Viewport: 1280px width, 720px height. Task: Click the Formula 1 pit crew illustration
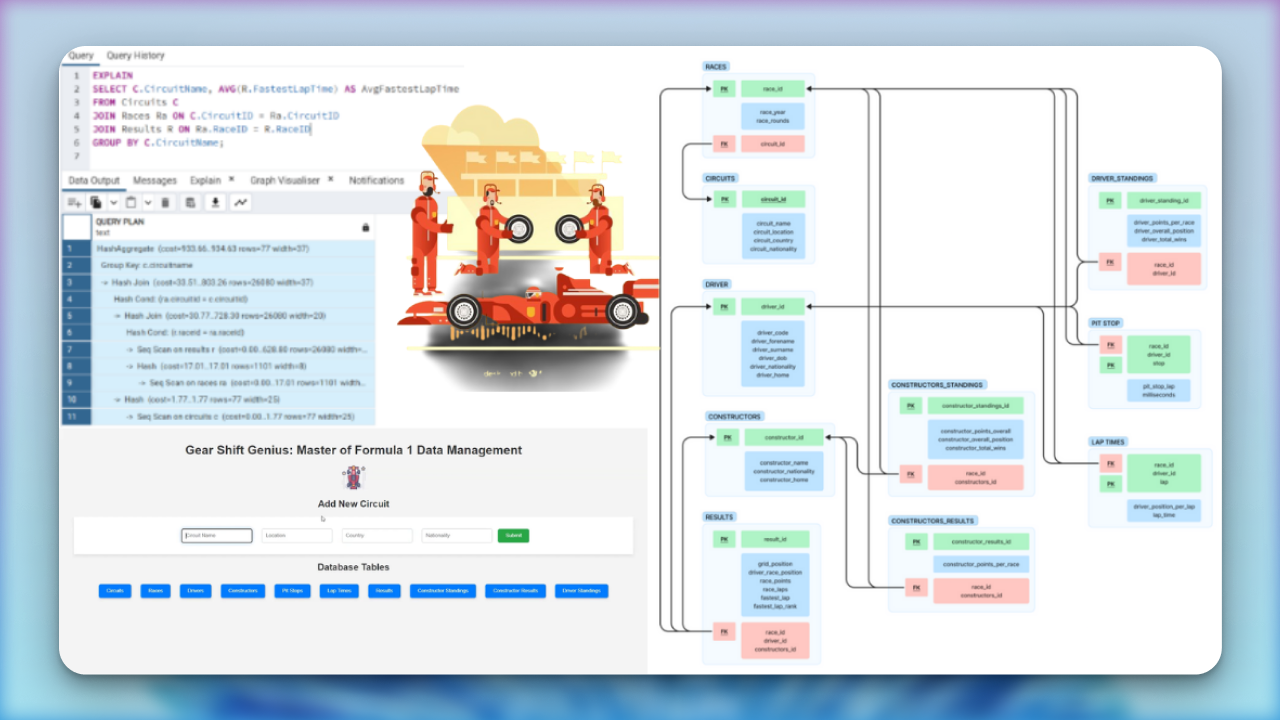point(530,250)
